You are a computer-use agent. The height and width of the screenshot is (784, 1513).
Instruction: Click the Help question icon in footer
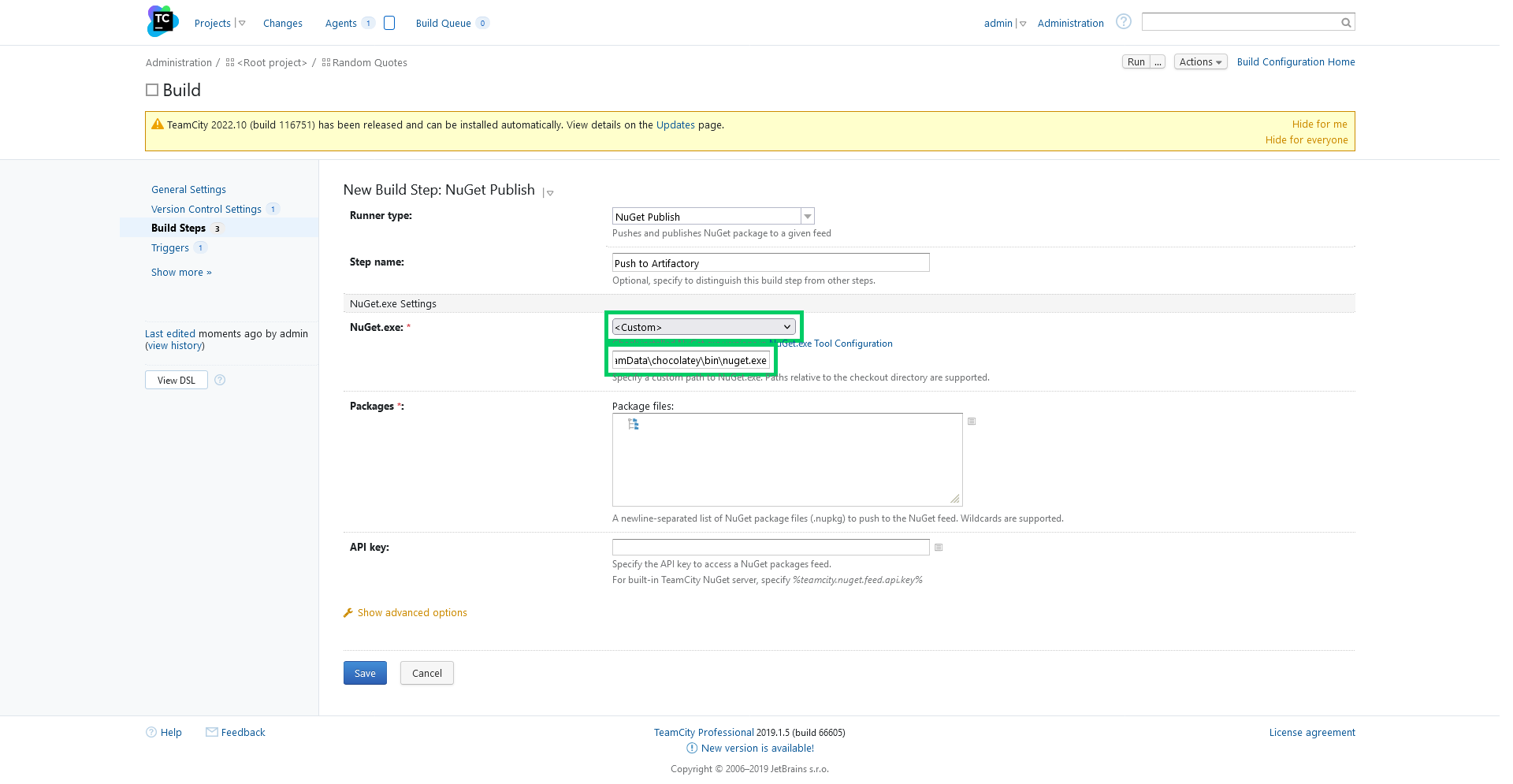(x=151, y=732)
